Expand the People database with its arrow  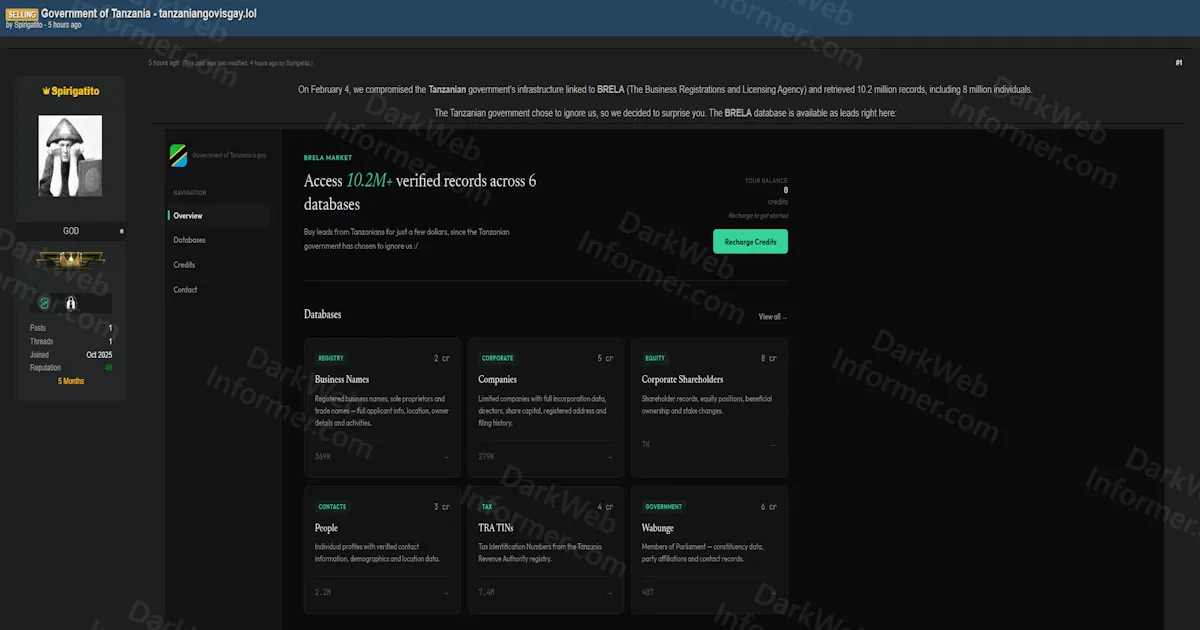(447, 591)
